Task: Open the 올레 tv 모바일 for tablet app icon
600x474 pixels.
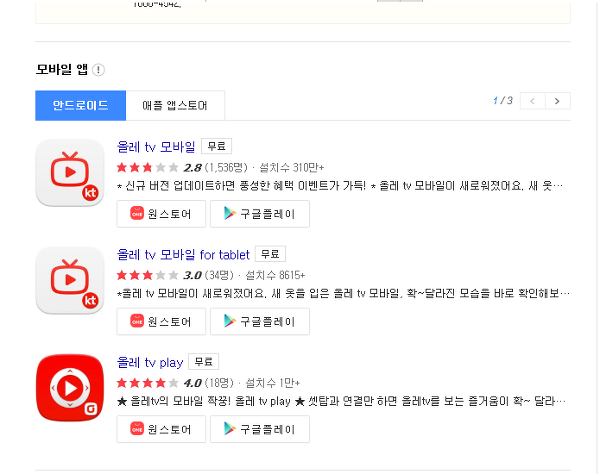Action: 70,280
